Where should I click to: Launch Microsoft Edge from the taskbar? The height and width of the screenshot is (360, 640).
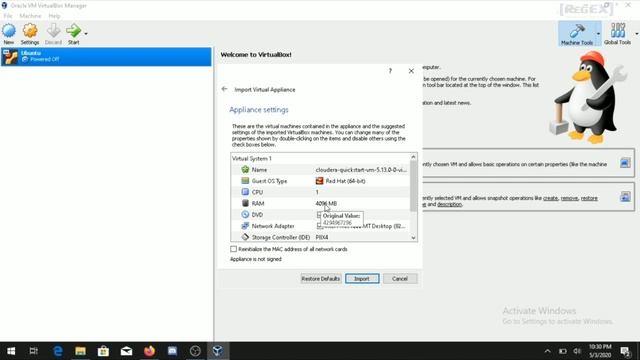(x=58, y=351)
